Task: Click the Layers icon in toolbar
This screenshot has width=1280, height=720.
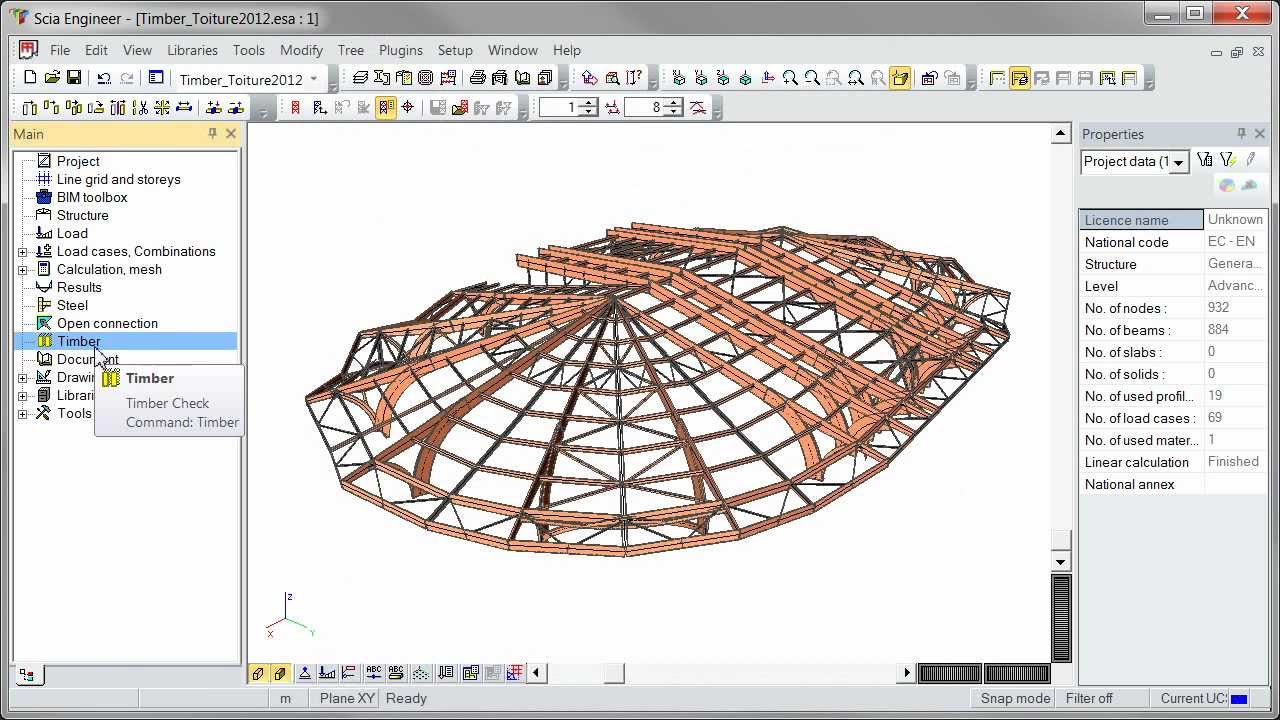Action: pos(361,78)
